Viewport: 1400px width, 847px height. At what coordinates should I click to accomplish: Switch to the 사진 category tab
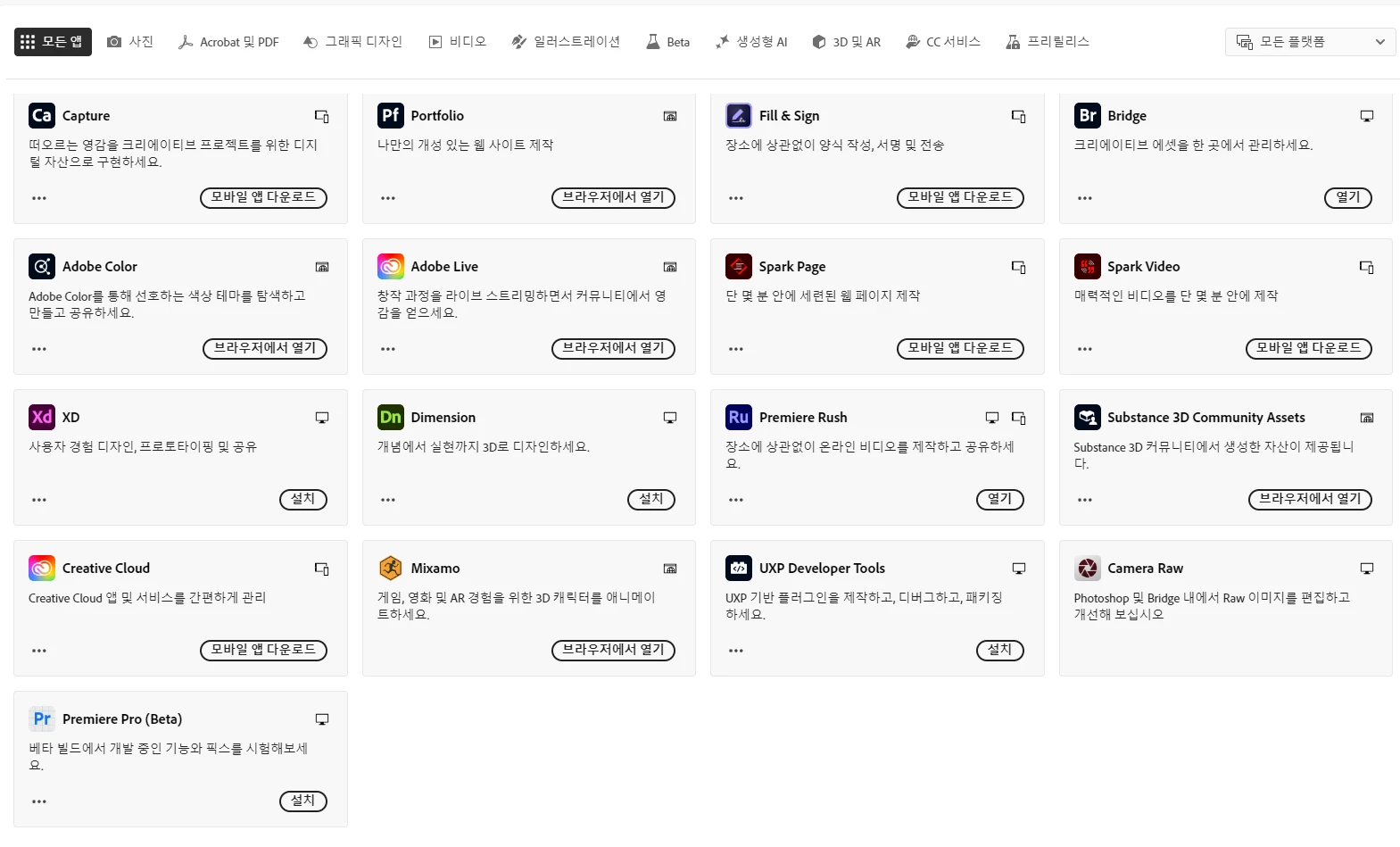point(130,42)
